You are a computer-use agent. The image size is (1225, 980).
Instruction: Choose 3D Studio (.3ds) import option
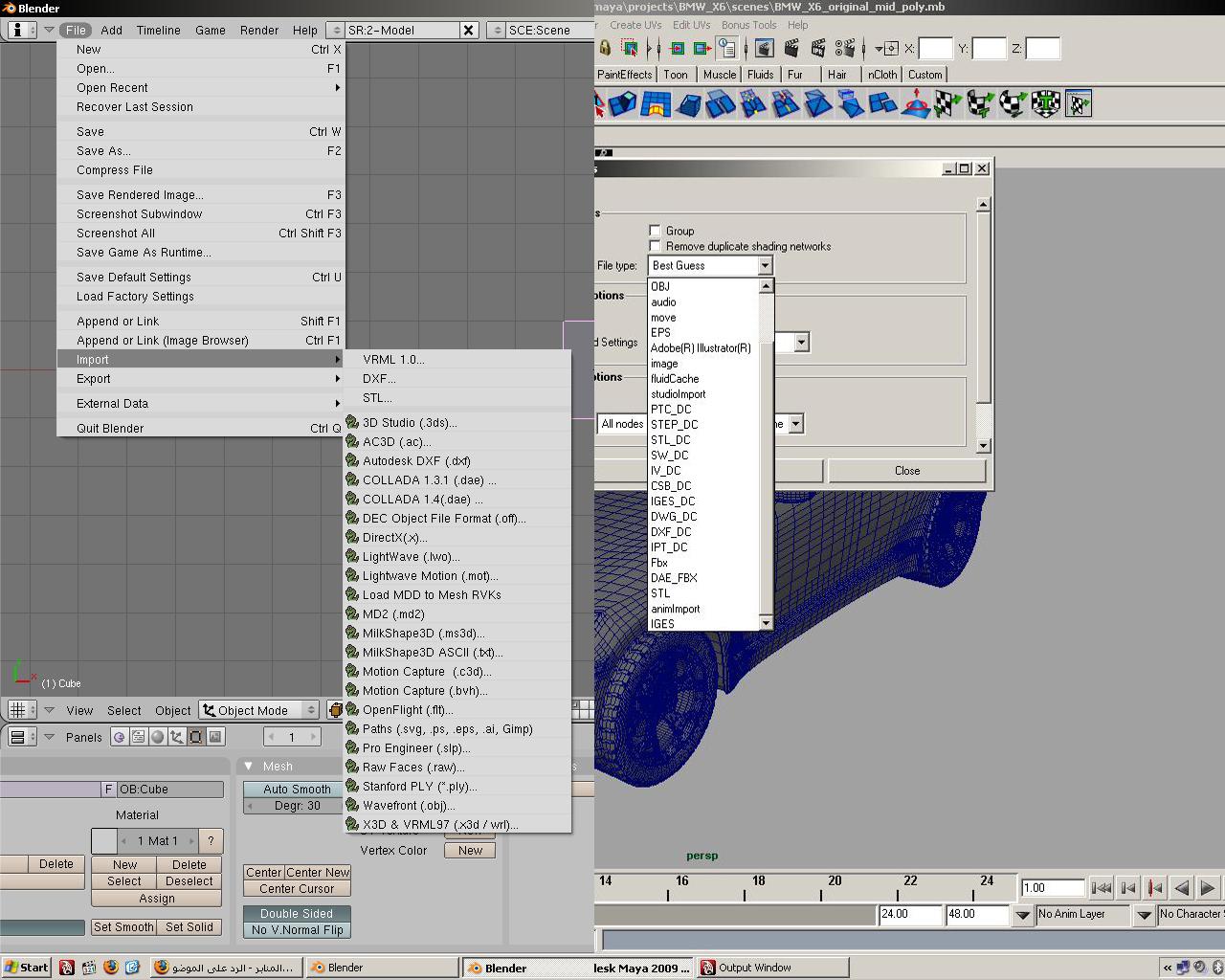457,422
